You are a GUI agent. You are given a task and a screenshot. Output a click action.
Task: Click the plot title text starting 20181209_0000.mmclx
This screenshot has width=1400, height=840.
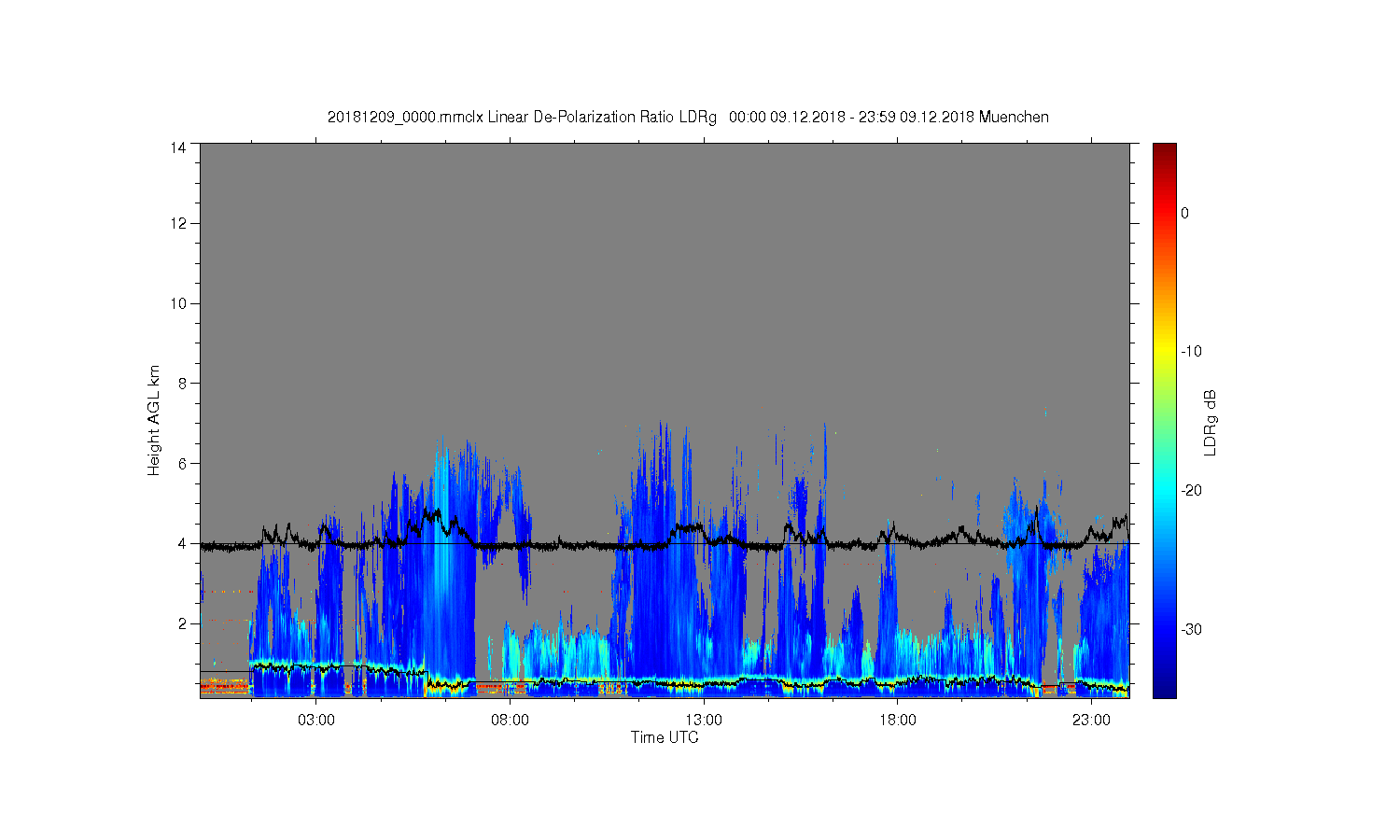[688, 118]
